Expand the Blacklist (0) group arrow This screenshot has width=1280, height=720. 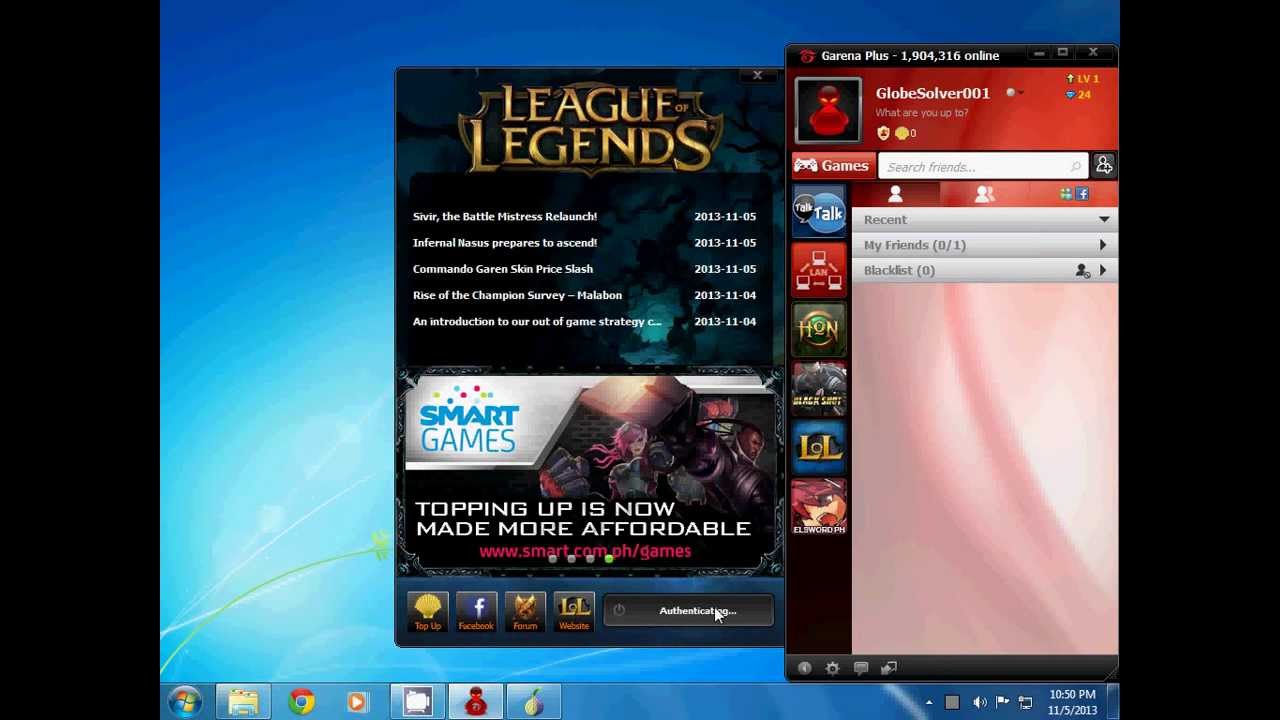tap(1103, 270)
